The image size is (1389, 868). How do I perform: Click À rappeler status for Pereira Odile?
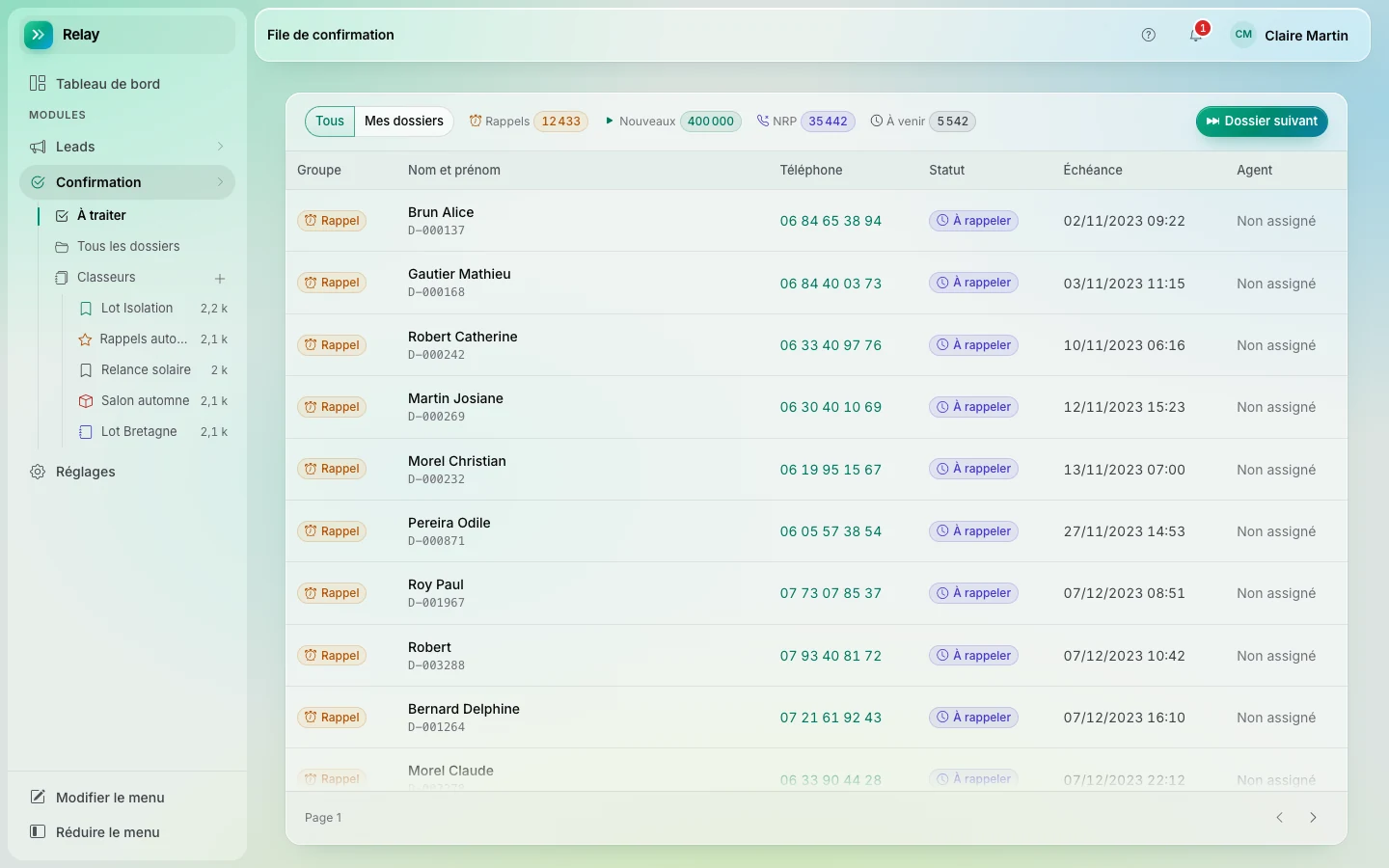pyautogui.click(x=973, y=531)
